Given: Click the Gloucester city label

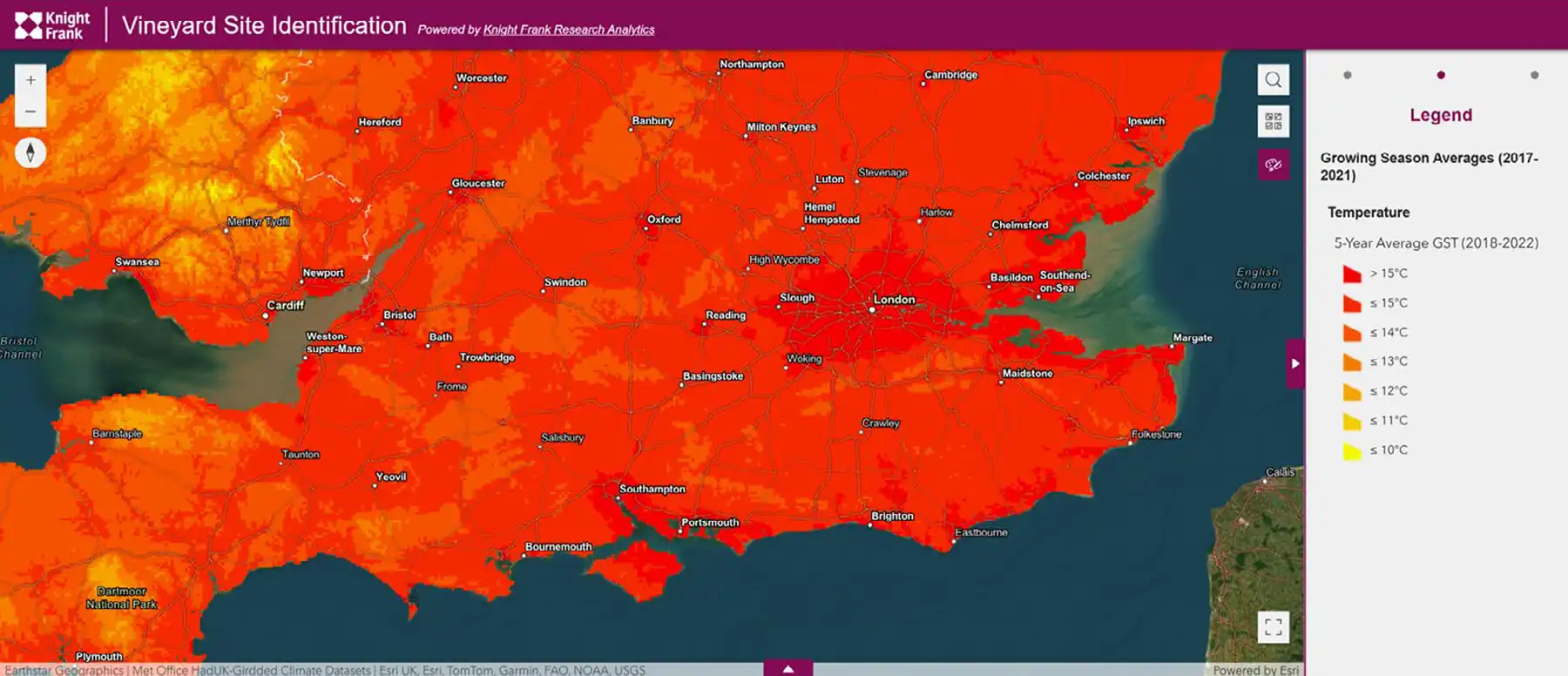Looking at the screenshot, I should pos(478,183).
